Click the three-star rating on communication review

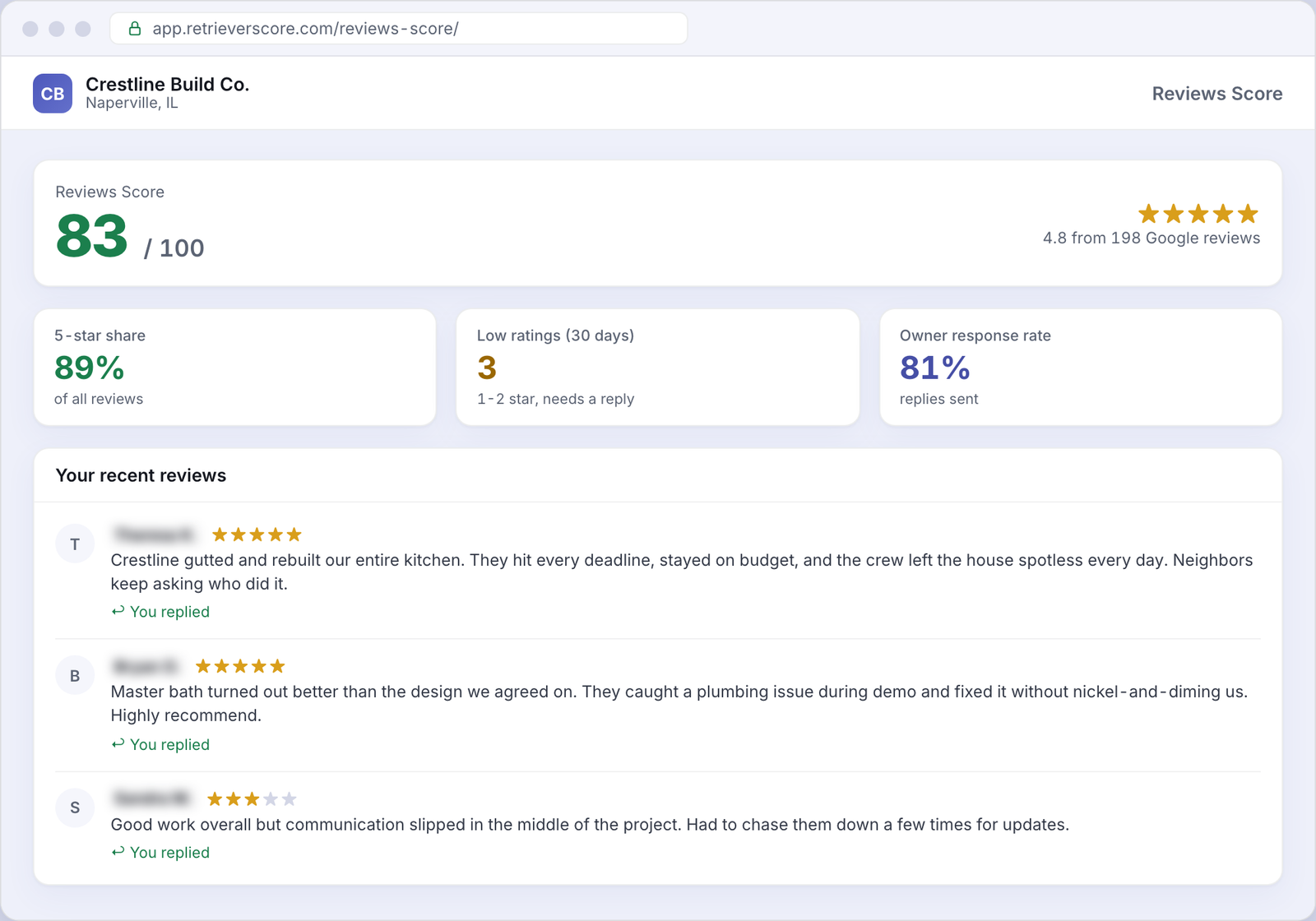[x=252, y=799]
